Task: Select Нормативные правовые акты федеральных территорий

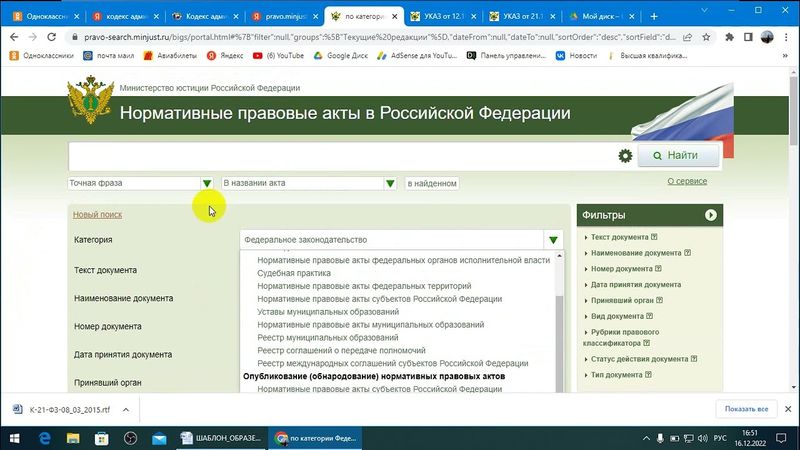Action: [x=364, y=286]
